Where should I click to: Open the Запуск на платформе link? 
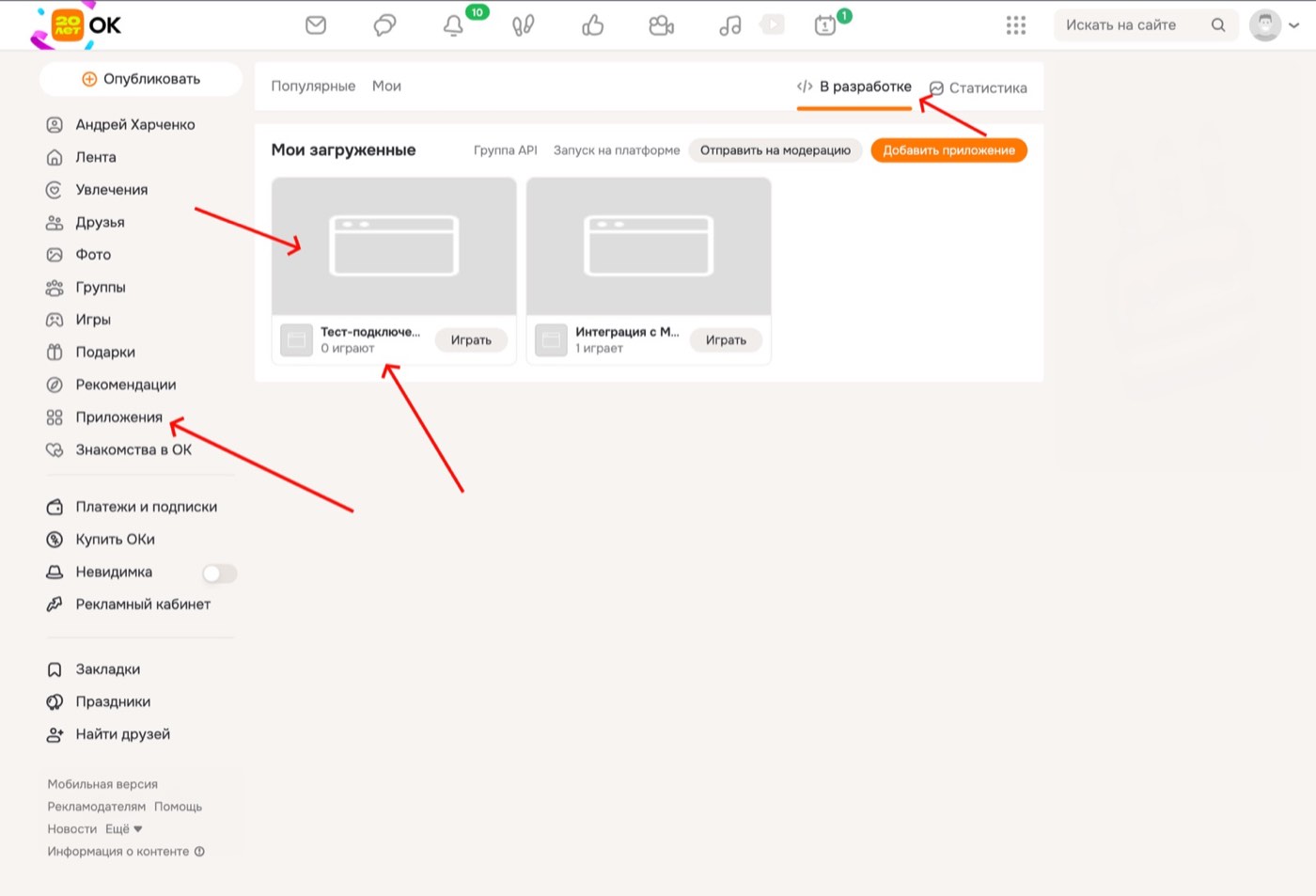tap(617, 150)
